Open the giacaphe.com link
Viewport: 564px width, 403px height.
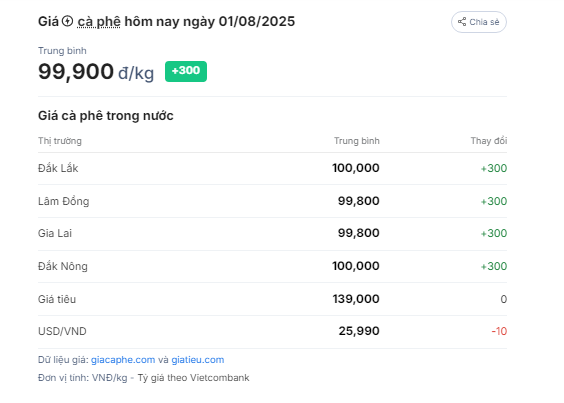(x=123, y=360)
